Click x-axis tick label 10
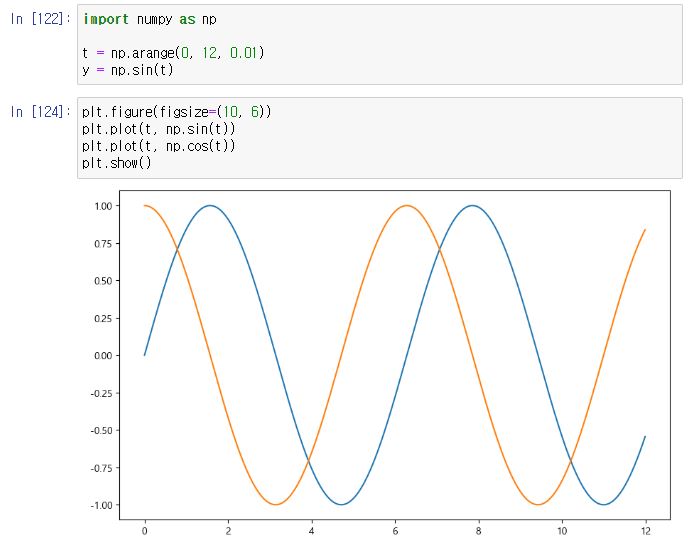The height and width of the screenshot is (548, 694). click(562, 531)
